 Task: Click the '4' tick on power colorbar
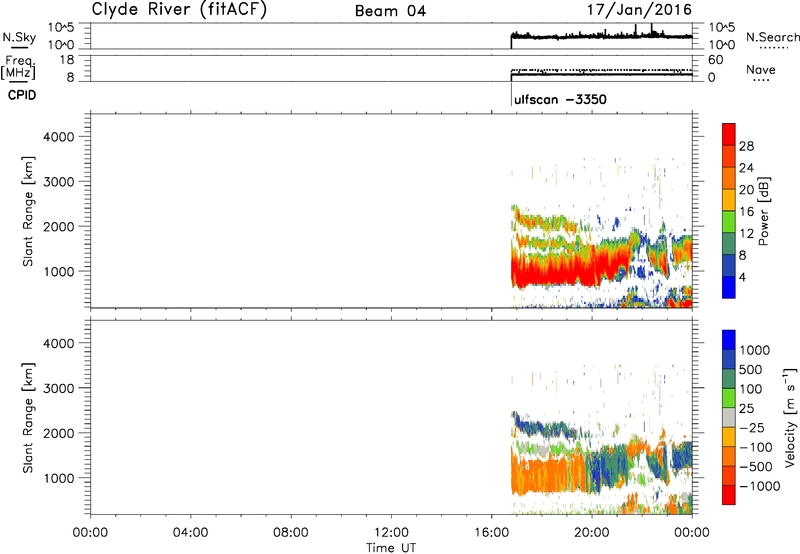[x=742, y=277]
